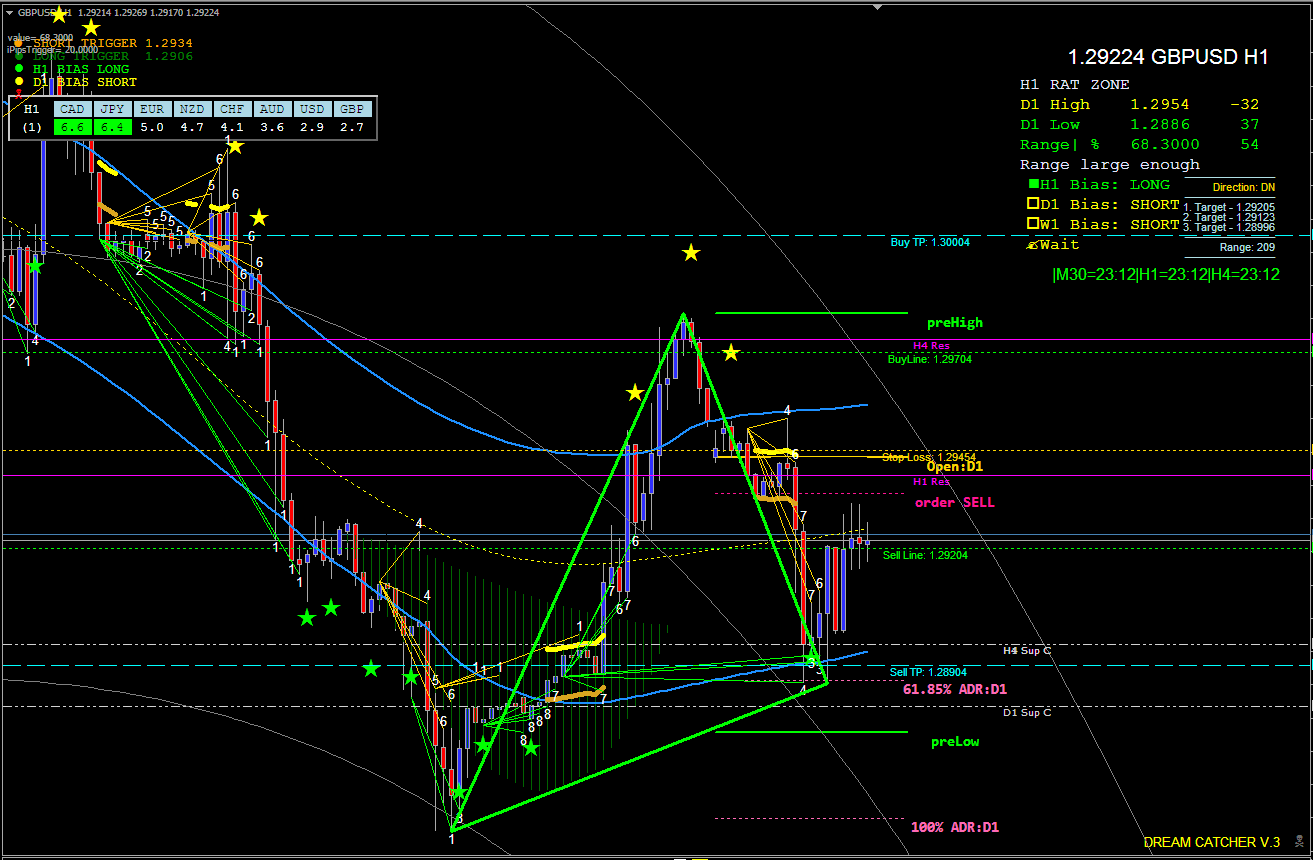Image resolution: width=1313 pixels, height=860 pixels.
Task: Click the yellow star above the preHigh line
Action: pos(690,253)
